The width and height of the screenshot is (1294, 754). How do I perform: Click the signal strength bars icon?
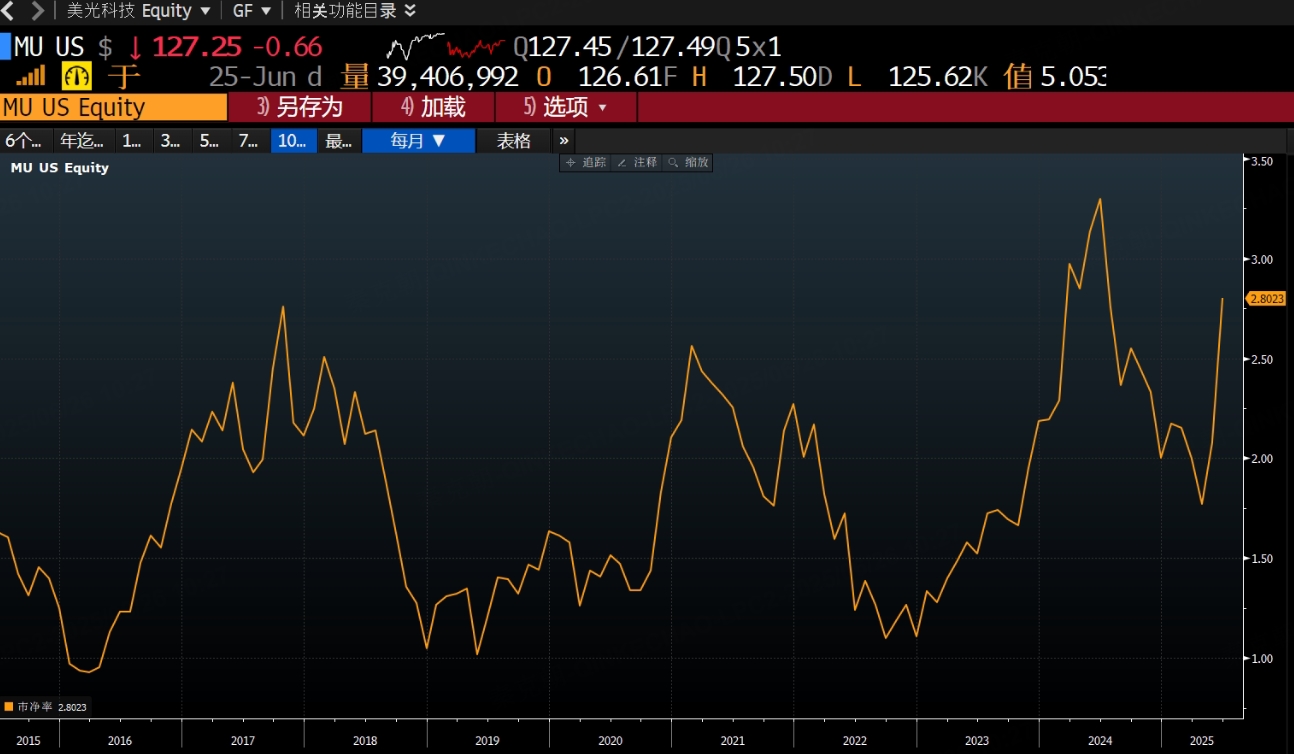[x=30, y=76]
